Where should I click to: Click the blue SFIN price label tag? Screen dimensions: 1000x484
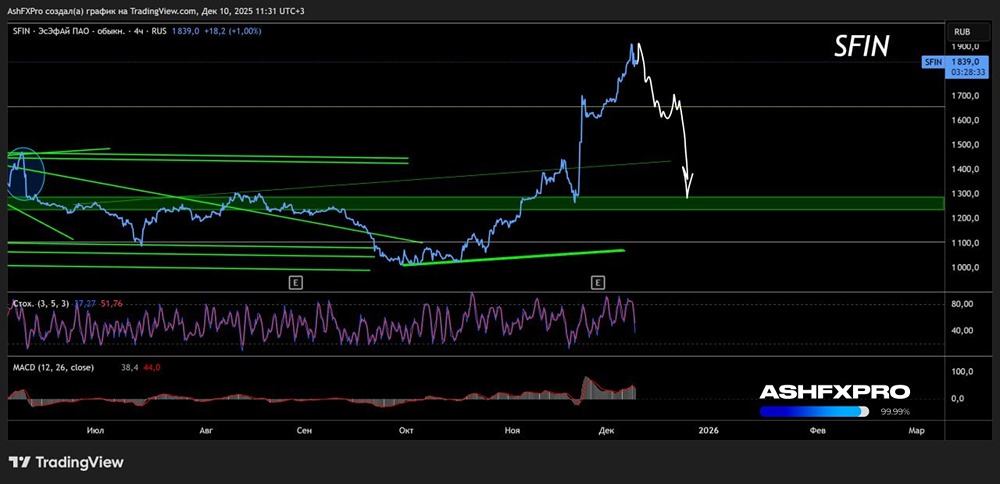point(933,61)
